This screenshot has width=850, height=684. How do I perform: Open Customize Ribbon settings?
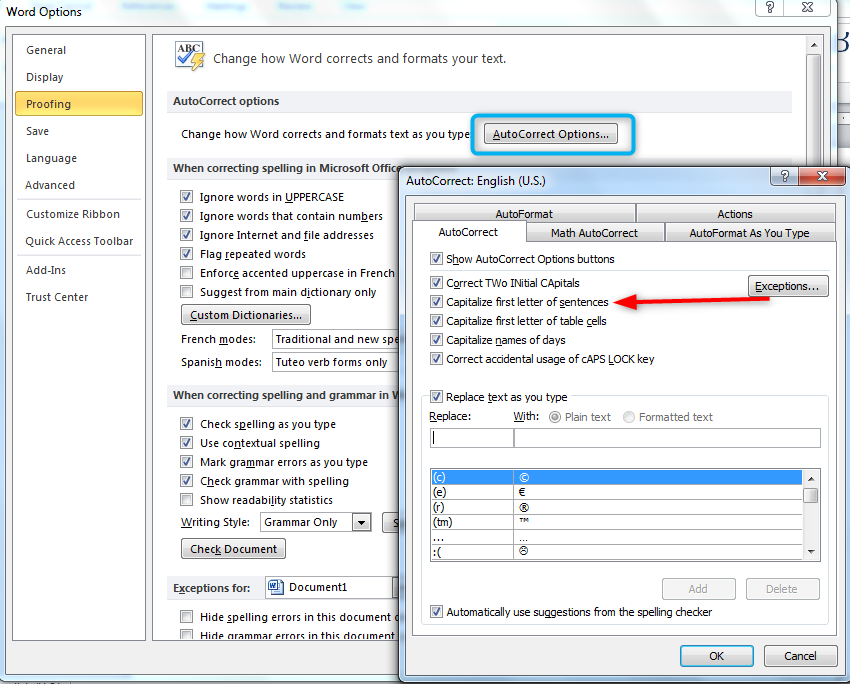(x=73, y=214)
